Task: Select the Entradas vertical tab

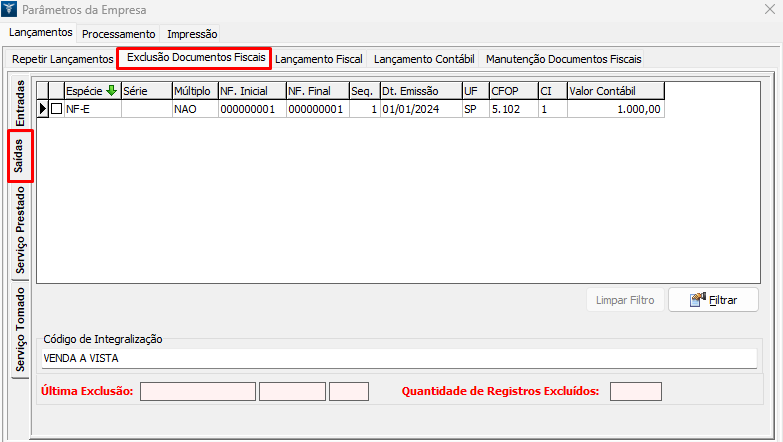Action: (x=21, y=103)
